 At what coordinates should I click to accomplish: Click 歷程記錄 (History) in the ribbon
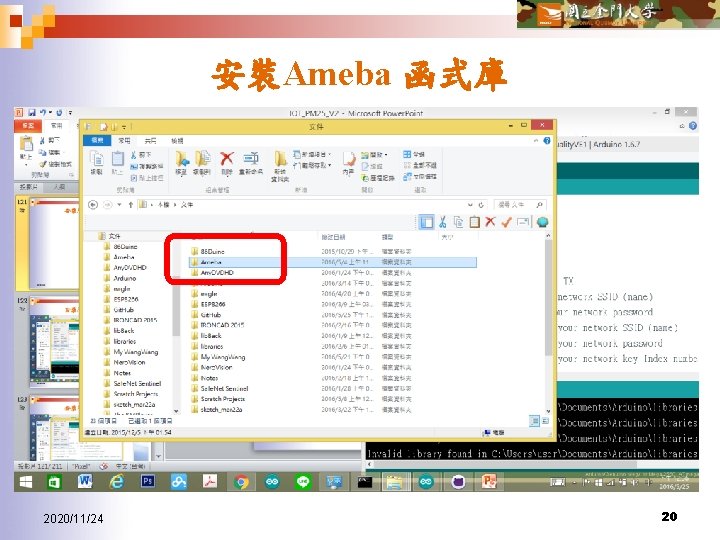[378, 178]
